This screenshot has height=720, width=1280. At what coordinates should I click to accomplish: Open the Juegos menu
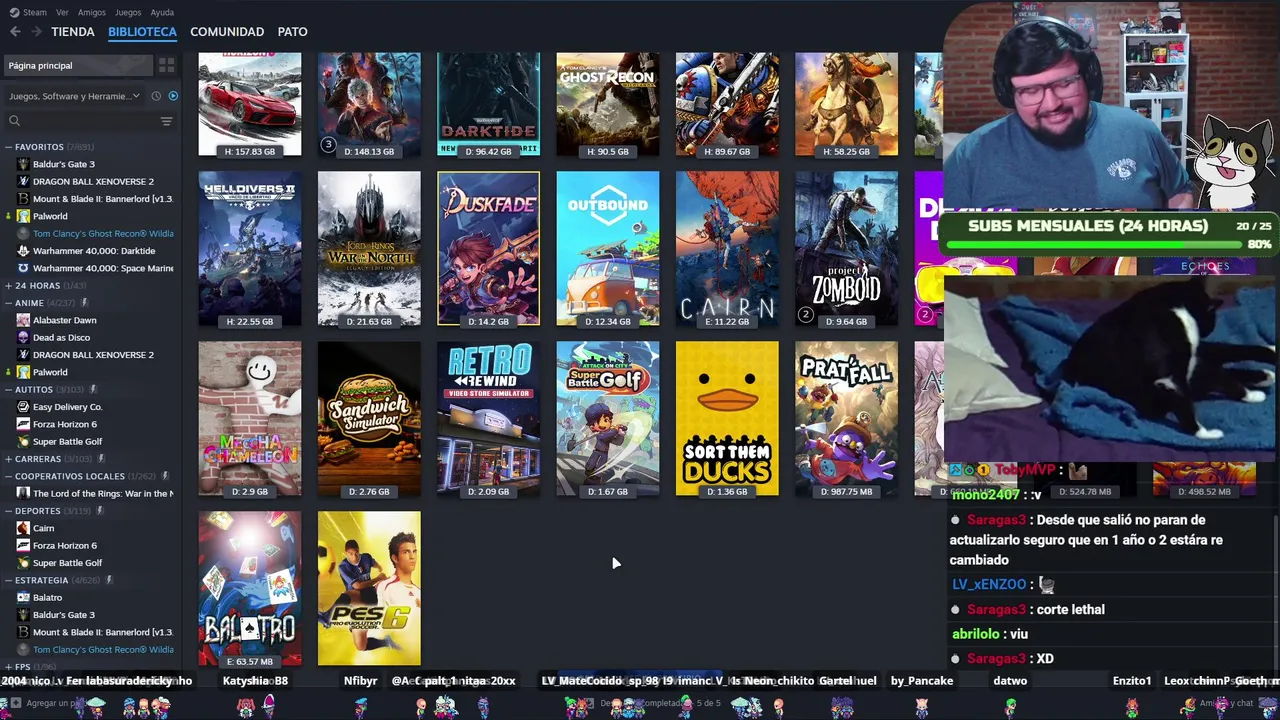[128, 13]
